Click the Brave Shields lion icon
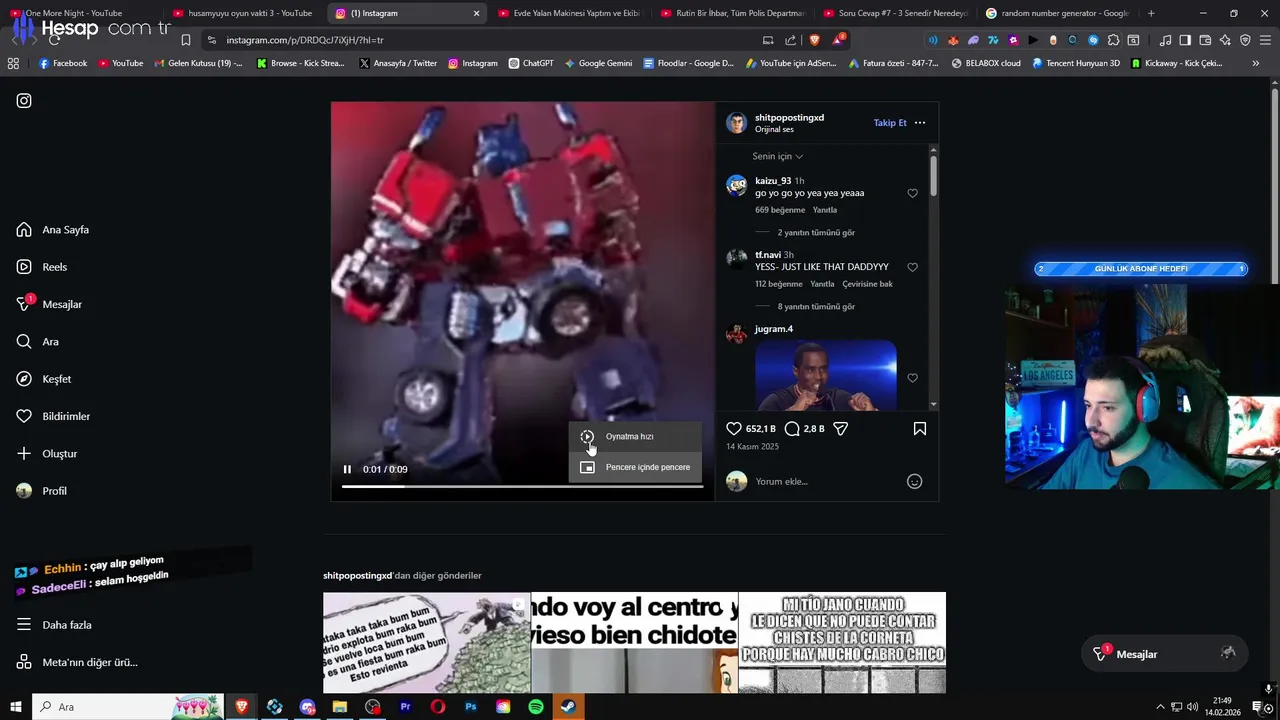 [x=814, y=40]
